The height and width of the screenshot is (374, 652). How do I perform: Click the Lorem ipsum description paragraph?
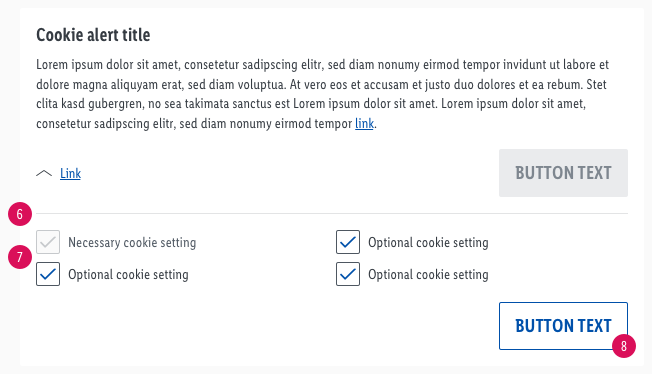[x=323, y=94]
